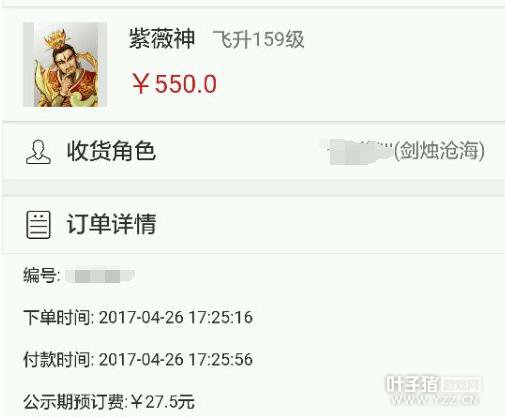Click the 飞升159级 level label
This screenshot has height=417, width=505.
tap(258, 40)
